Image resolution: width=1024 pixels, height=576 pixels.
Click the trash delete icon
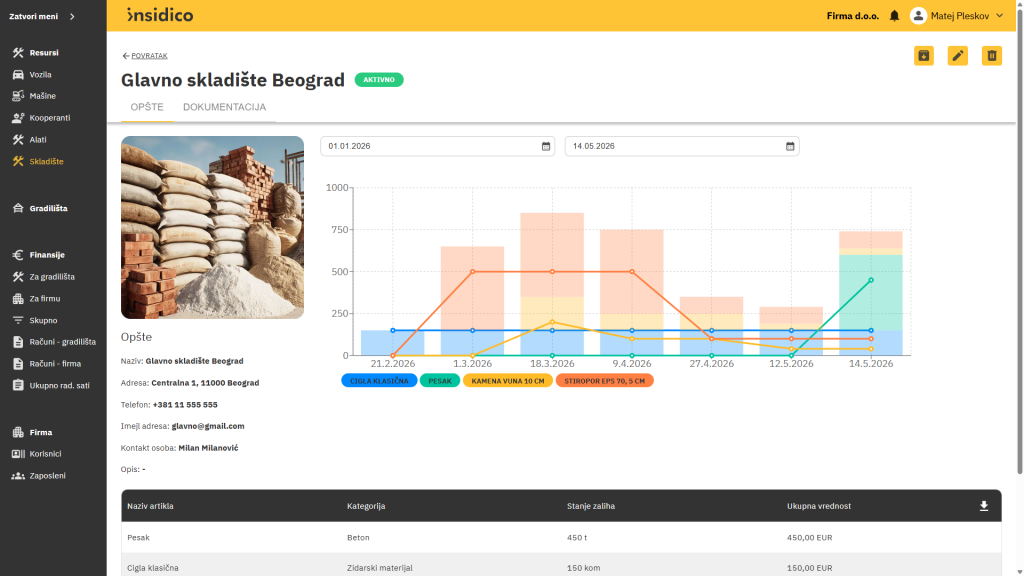click(x=991, y=56)
